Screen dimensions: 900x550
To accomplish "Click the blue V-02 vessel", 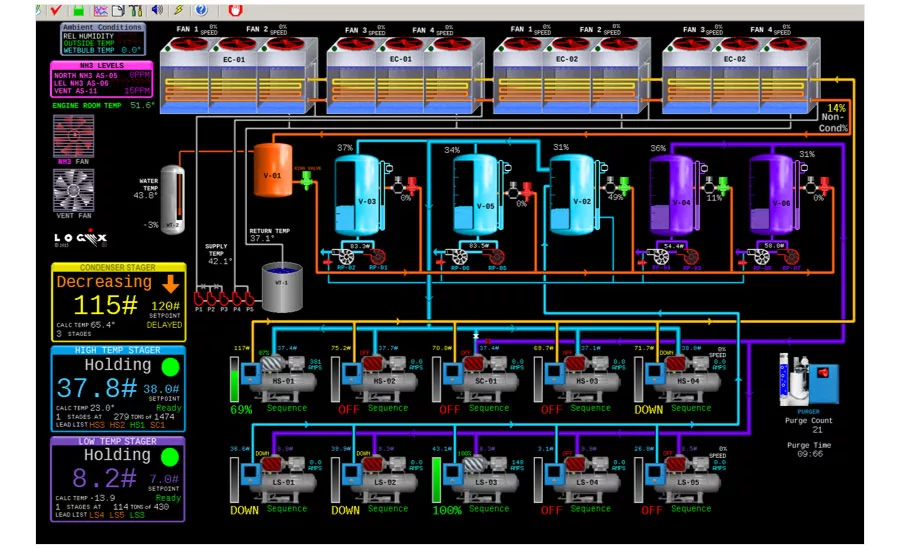I will [573, 195].
